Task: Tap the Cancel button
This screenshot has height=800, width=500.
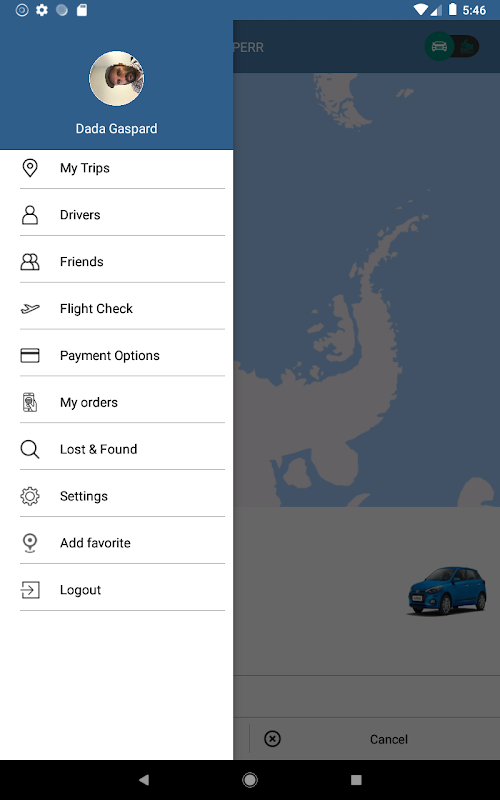Action: [389, 739]
